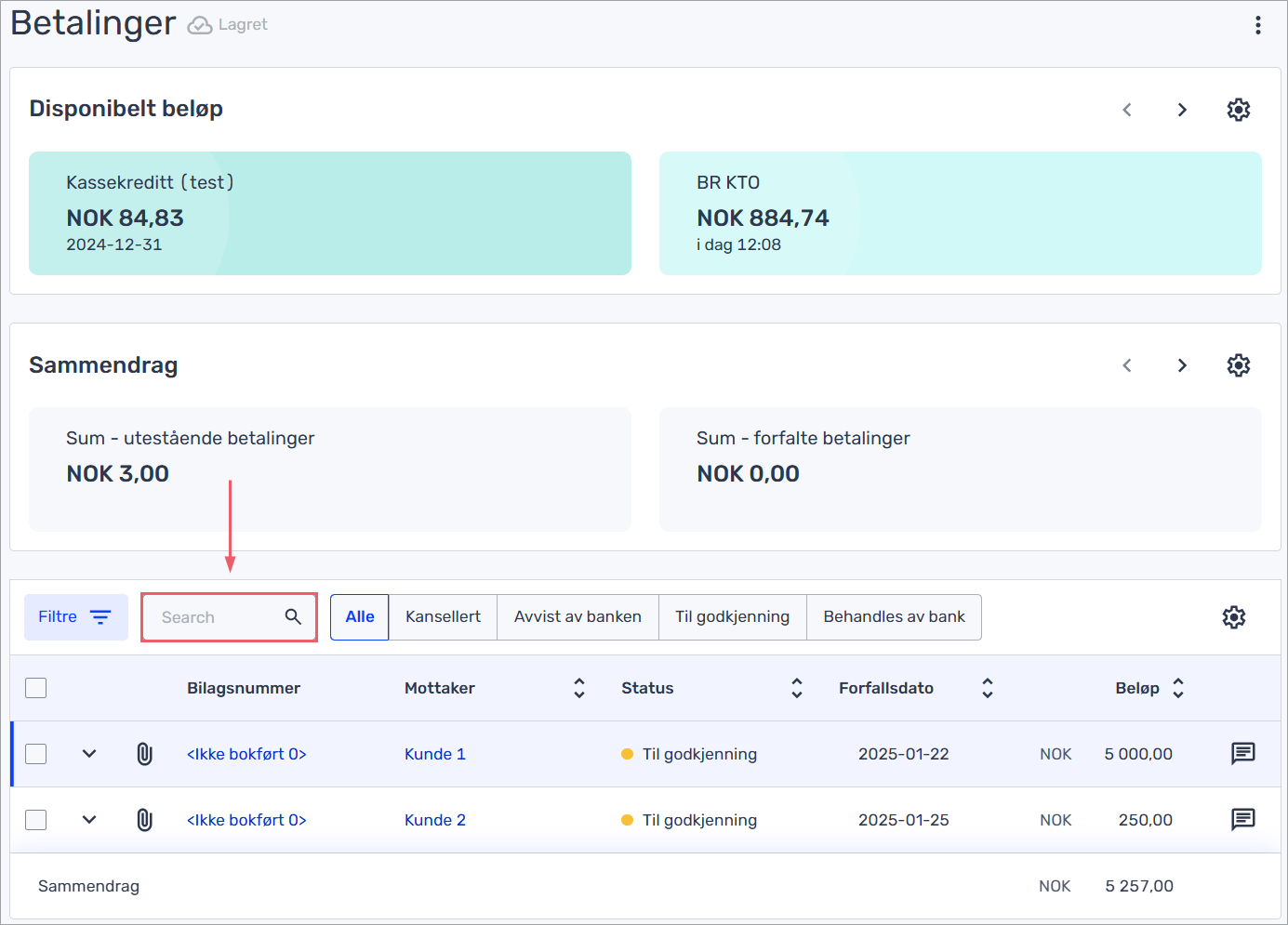Click the total 5 257,00 in summary row

click(1139, 886)
